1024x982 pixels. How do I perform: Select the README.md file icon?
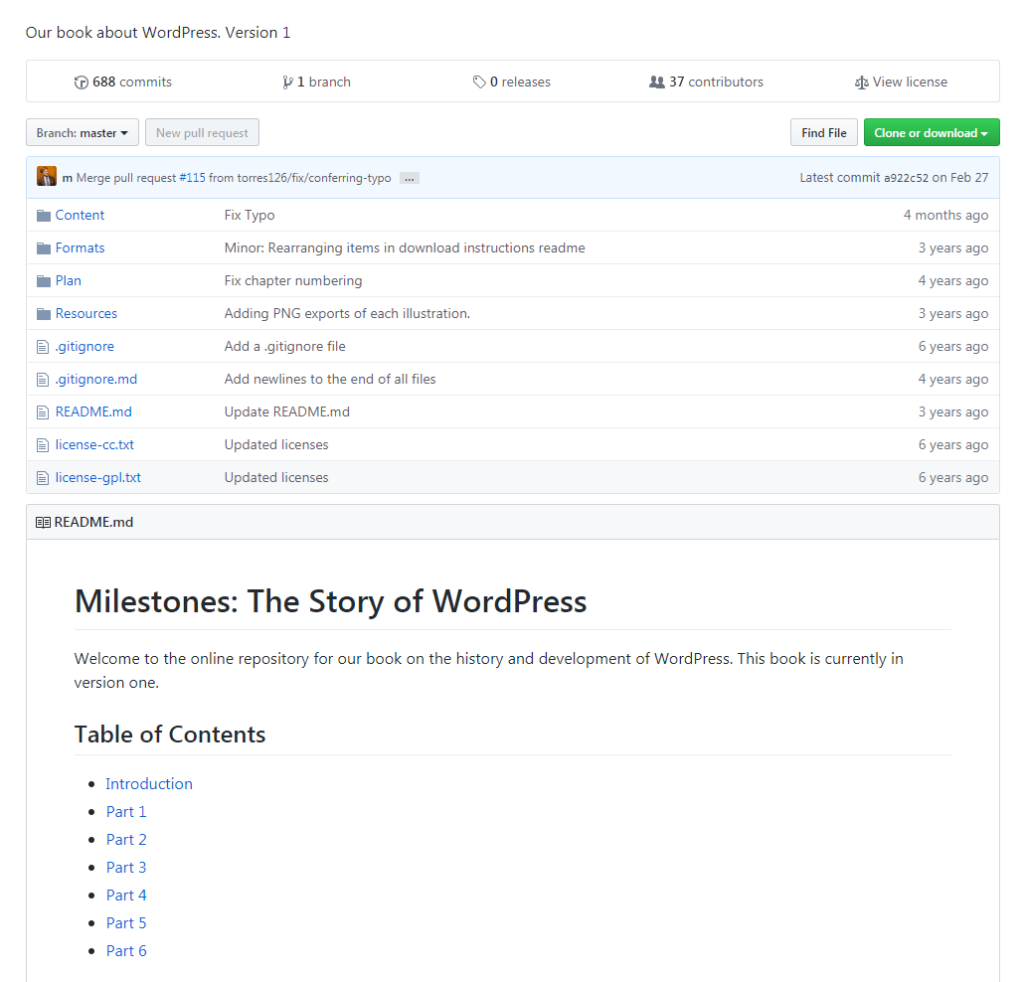click(x=41, y=411)
